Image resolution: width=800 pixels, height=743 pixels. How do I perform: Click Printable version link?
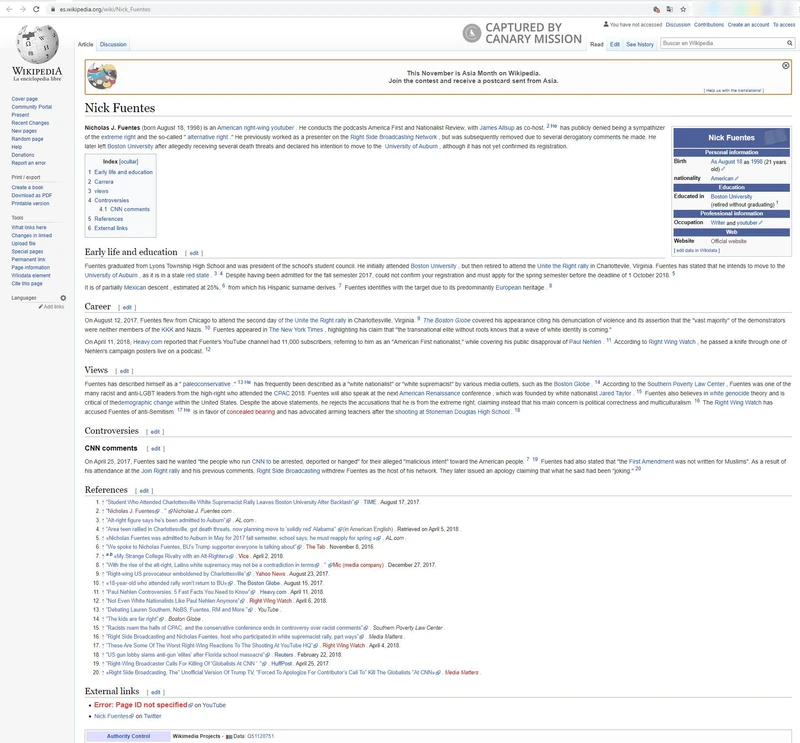tap(30, 204)
